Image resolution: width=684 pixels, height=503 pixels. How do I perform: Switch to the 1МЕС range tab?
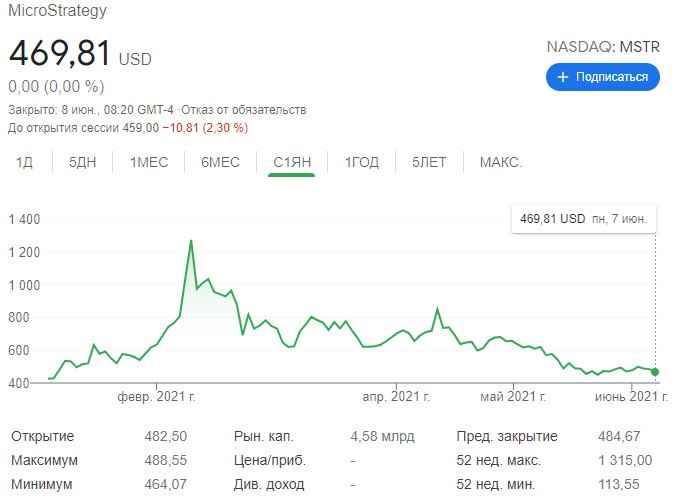[149, 162]
